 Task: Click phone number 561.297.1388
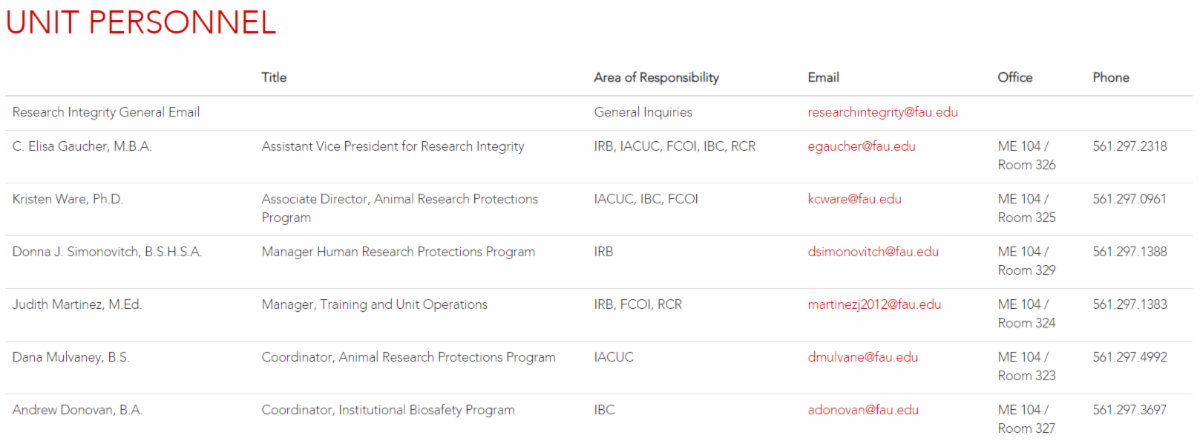[1130, 252]
